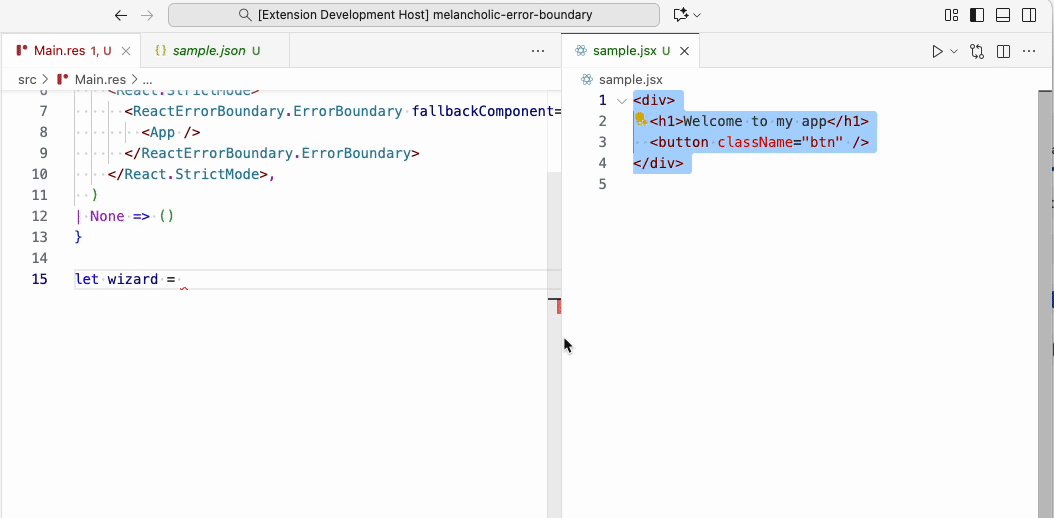Open changes with the source control compare icon

[977, 51]
